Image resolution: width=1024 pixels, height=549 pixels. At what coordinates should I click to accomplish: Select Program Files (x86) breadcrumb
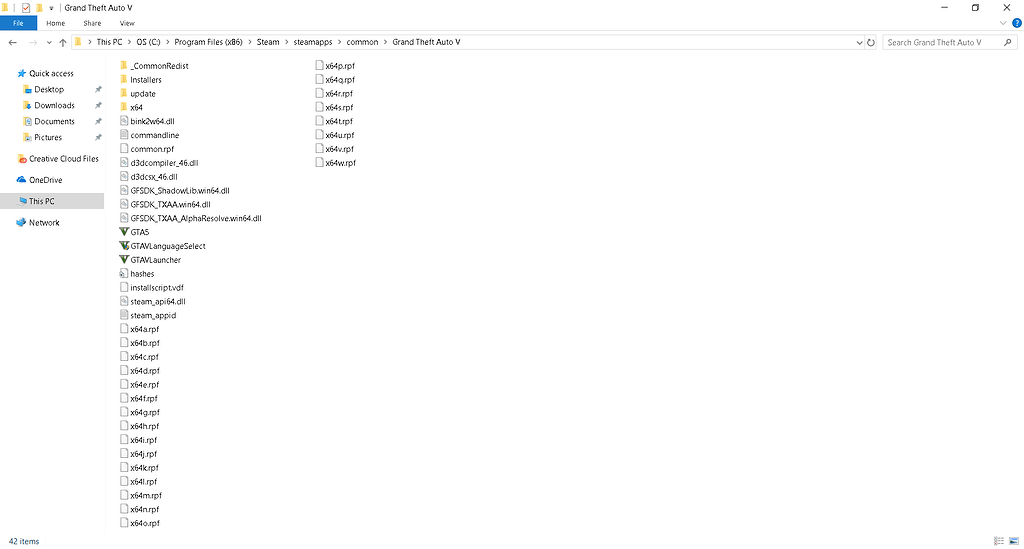208,42
